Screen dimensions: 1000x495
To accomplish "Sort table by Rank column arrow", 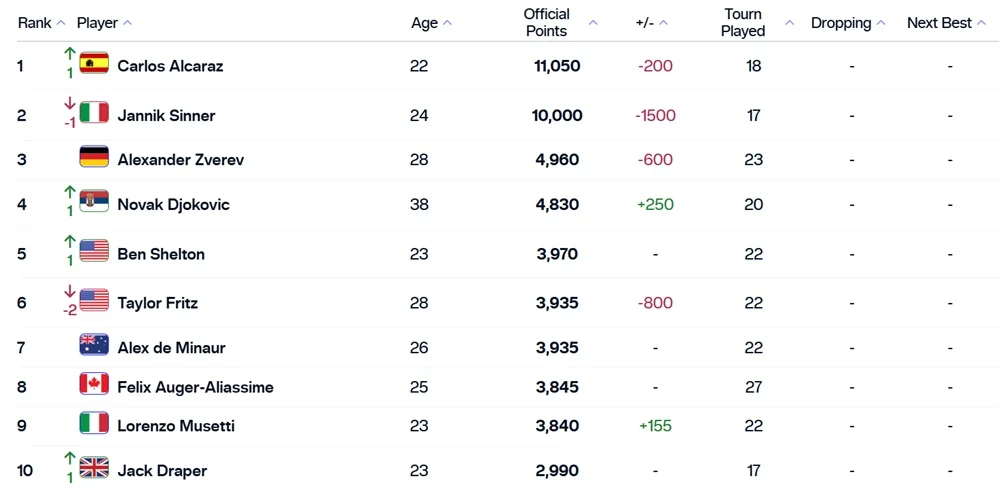I will 62,23.
